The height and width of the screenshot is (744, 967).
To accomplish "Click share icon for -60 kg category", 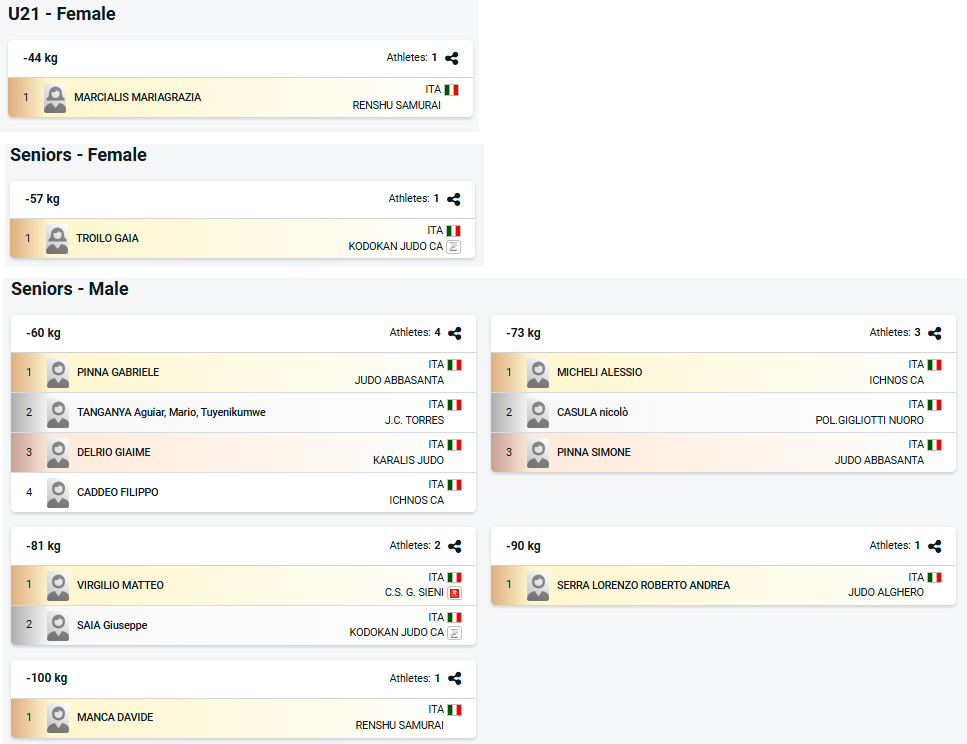I will (x=455, y=333).
